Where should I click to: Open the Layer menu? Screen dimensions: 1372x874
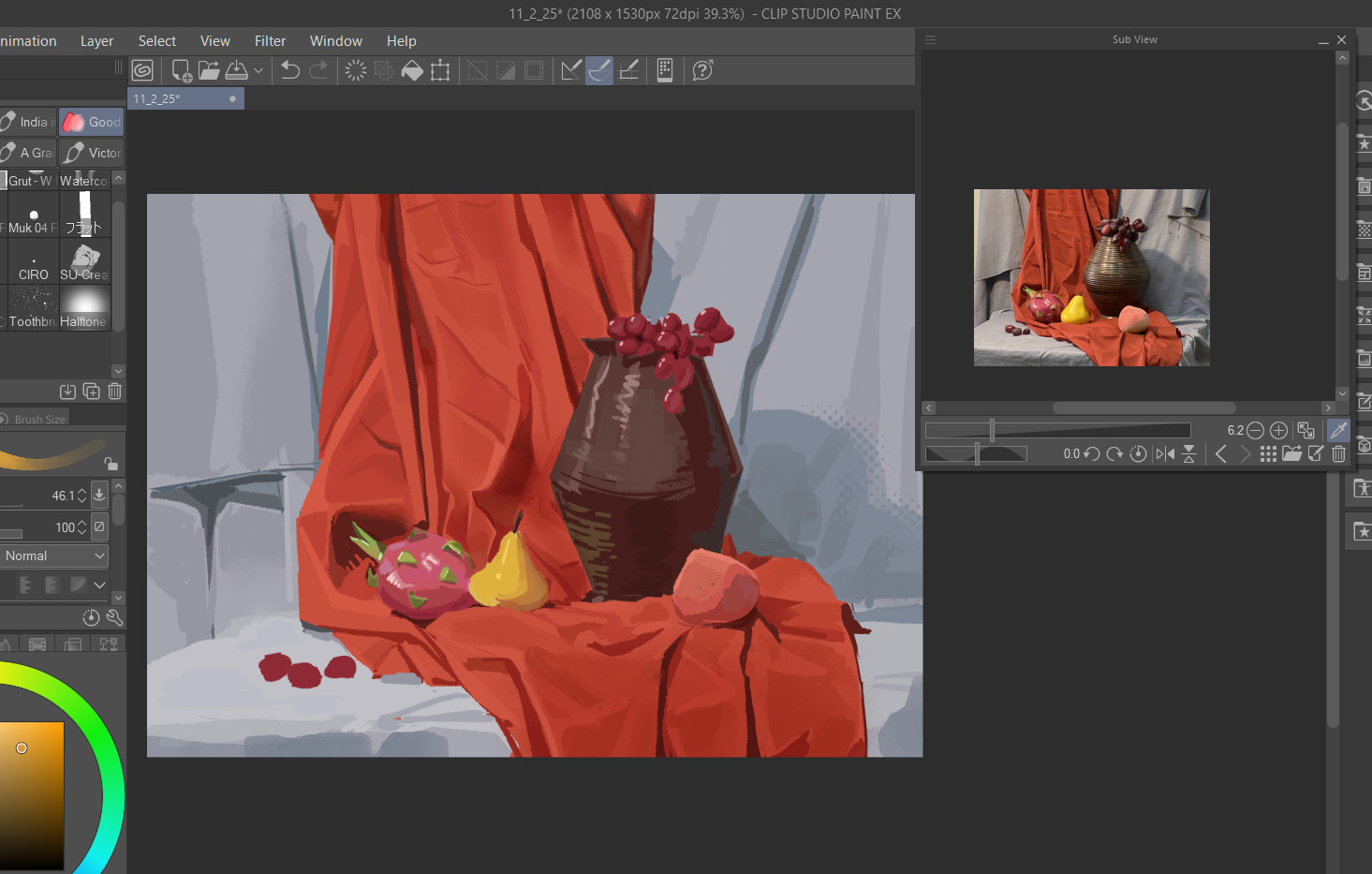point(96,41)
